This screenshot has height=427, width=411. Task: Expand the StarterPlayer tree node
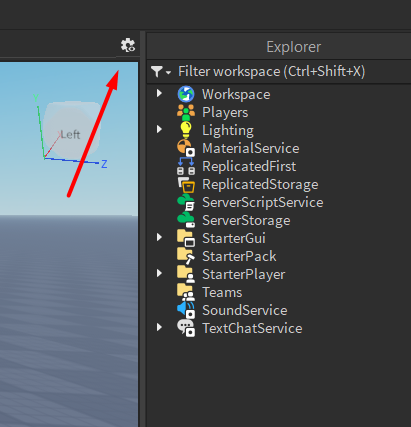pos(159,273)
